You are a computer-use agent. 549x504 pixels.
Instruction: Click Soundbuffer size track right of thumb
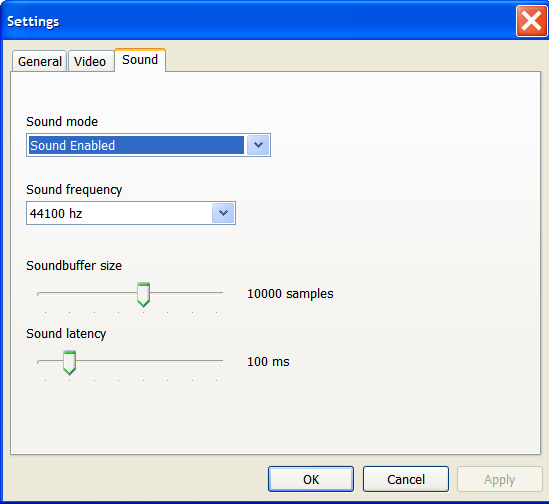[186, 293]
